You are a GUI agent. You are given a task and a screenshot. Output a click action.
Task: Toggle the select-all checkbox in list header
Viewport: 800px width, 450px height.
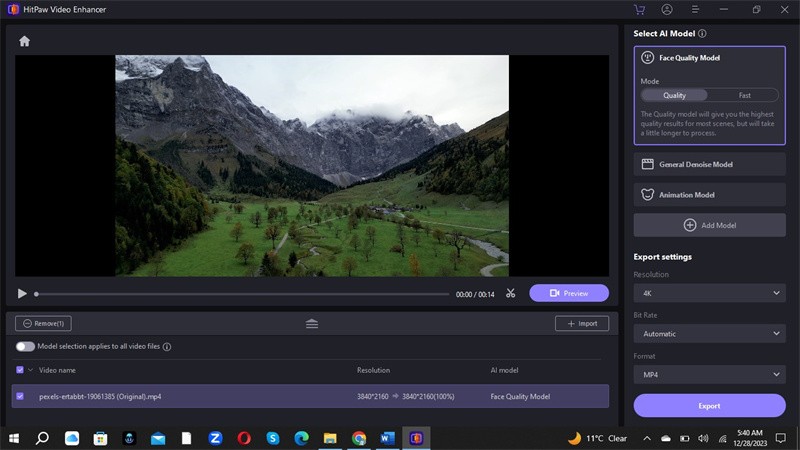[x=20, y=370]
